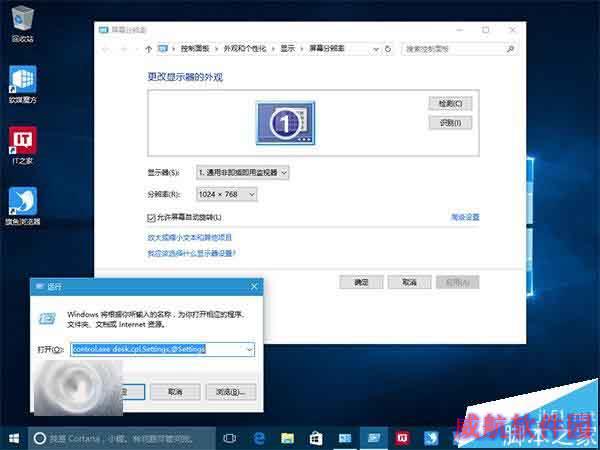Select the monitor 1 thumbnail

click(285, 123)
